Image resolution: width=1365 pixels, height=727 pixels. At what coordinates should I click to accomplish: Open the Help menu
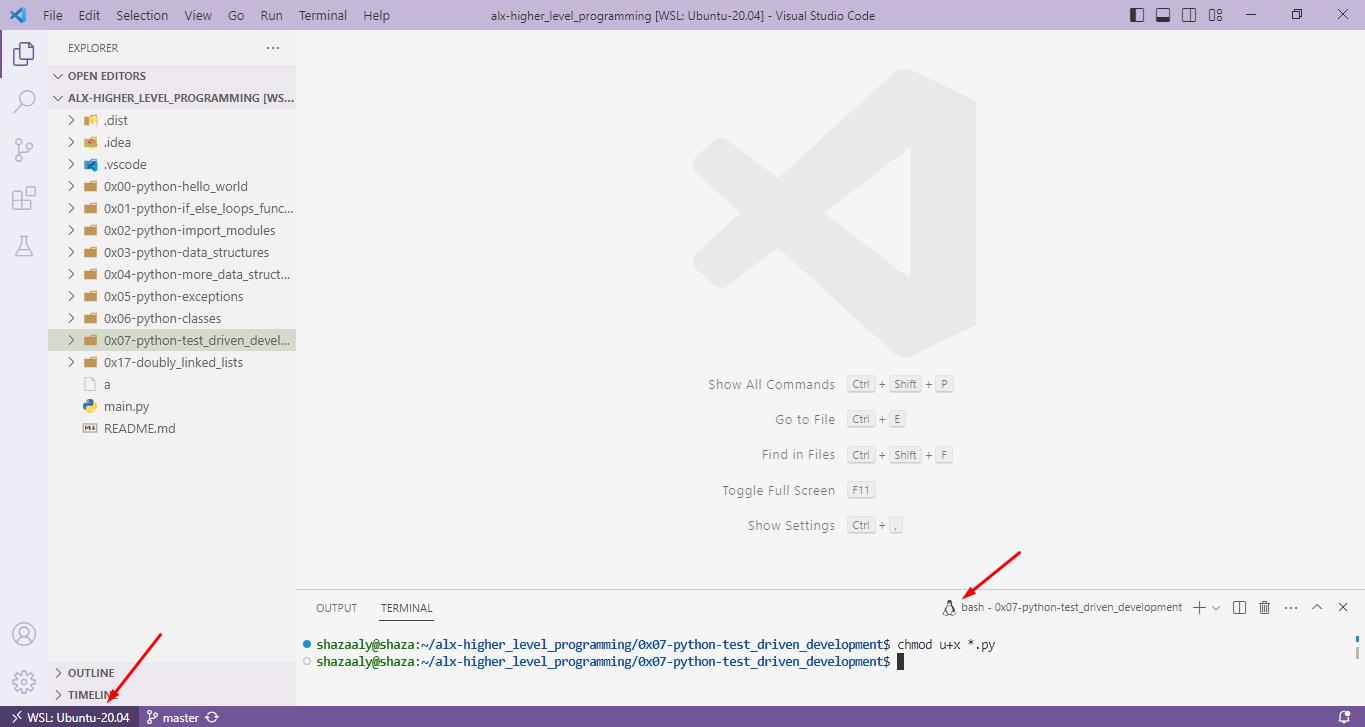point(377,15)
